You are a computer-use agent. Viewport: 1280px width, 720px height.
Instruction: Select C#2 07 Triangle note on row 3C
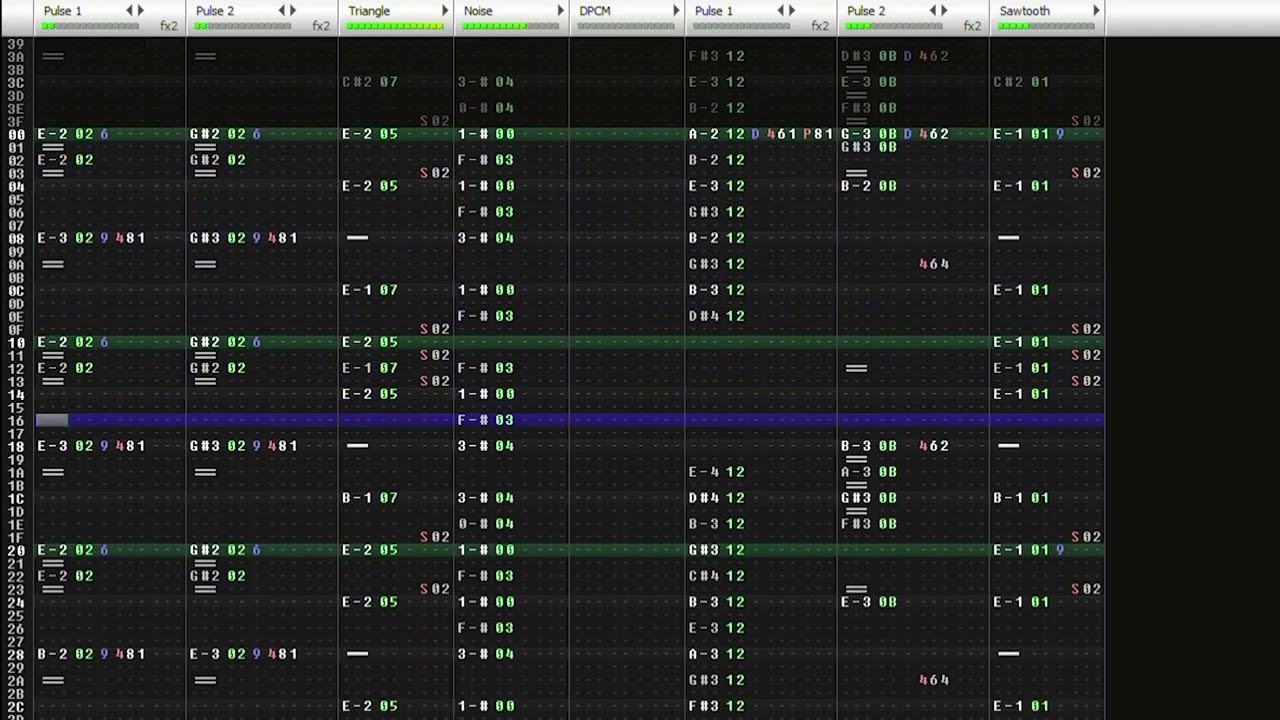pyautogui.click(x=370, y=82)
